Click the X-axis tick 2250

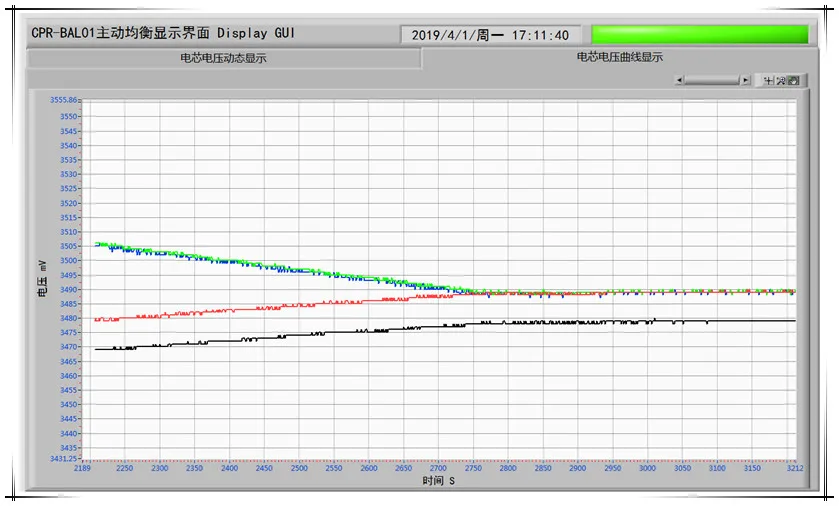click(x=125, y=468)
